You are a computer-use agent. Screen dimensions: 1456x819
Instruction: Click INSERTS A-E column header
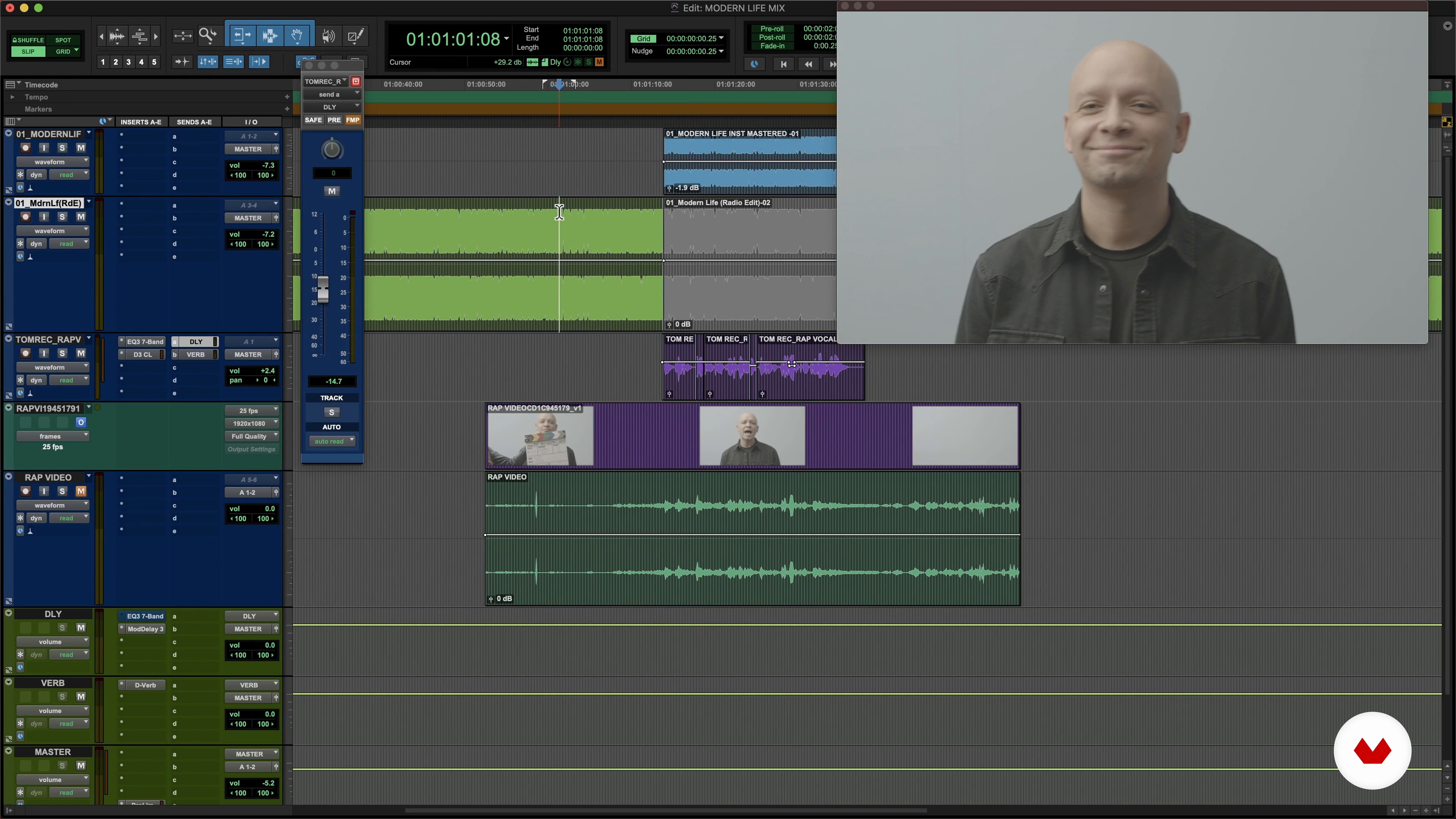[141, 122]
